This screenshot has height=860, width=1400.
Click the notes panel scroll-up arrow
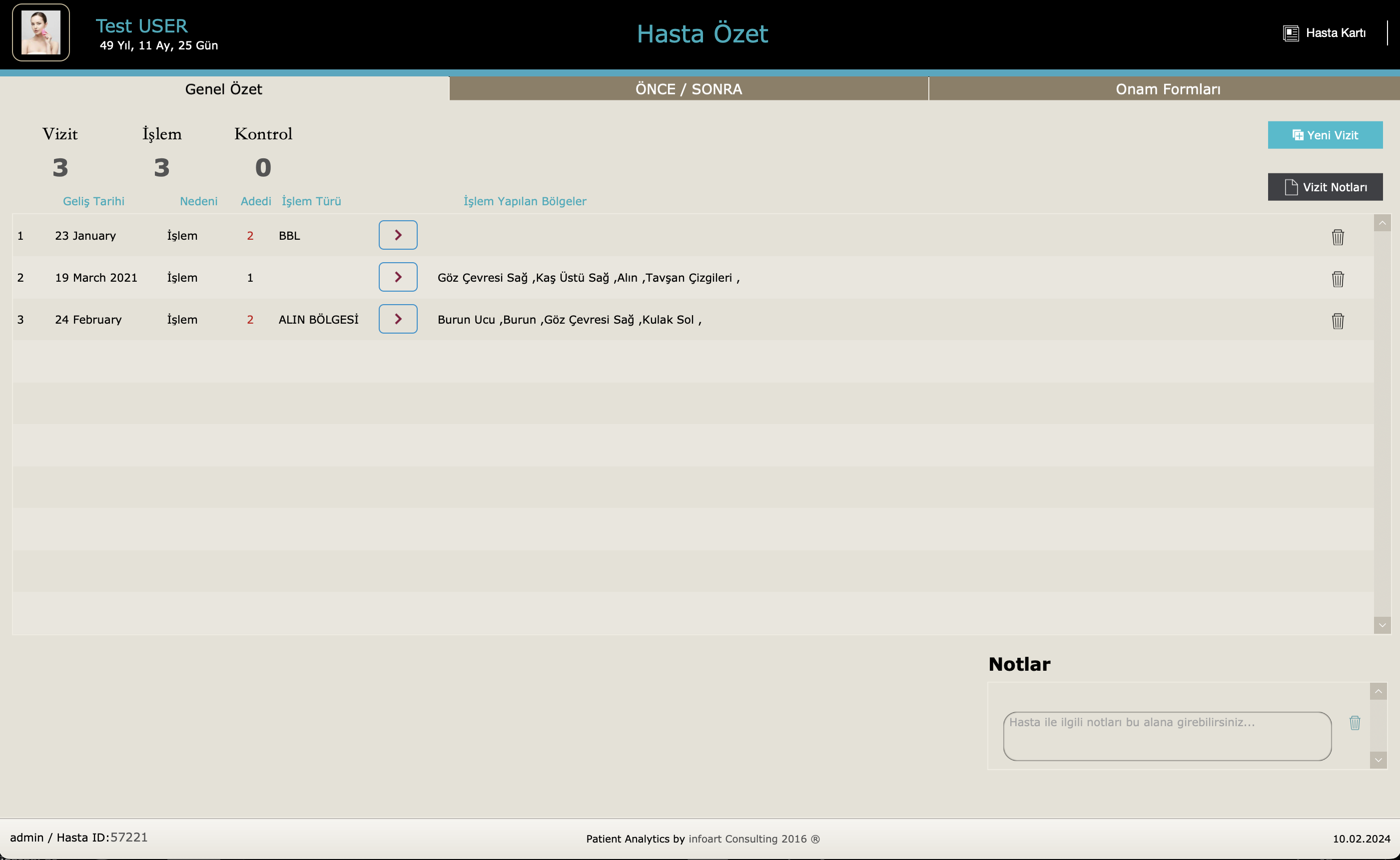tap(1378, 691)
